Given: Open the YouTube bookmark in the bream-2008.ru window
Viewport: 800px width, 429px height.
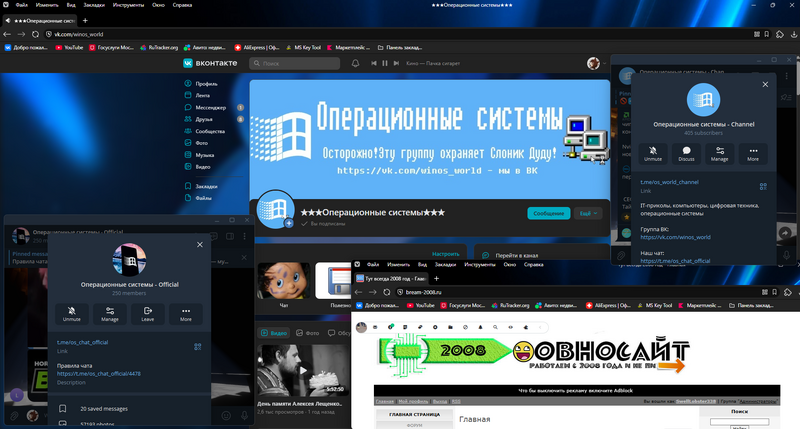Looking at the screenshot, I should pos(420,306).
